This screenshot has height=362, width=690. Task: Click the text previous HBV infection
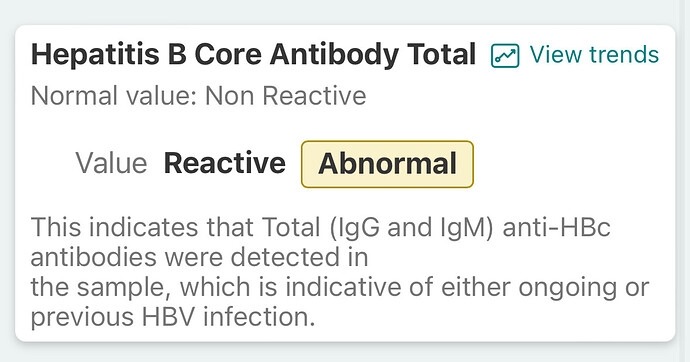[x=172, y=317]
